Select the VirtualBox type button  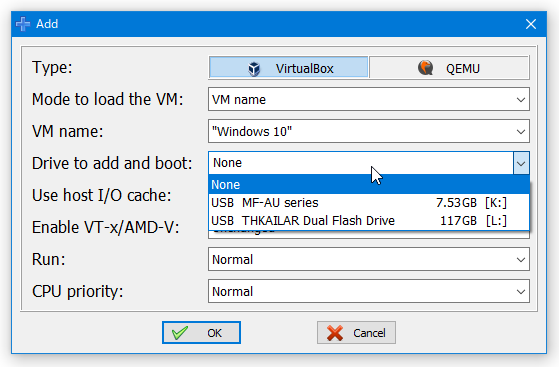288,67
